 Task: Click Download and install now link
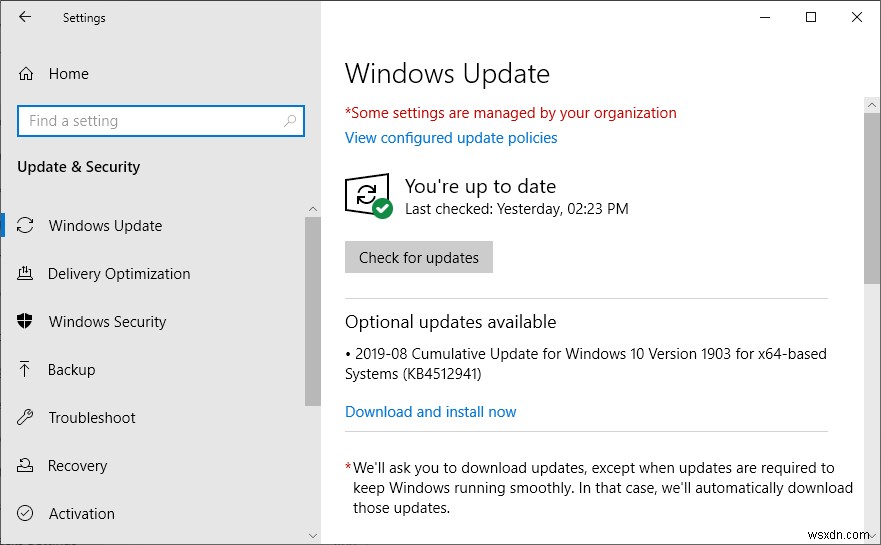(431, 412)
